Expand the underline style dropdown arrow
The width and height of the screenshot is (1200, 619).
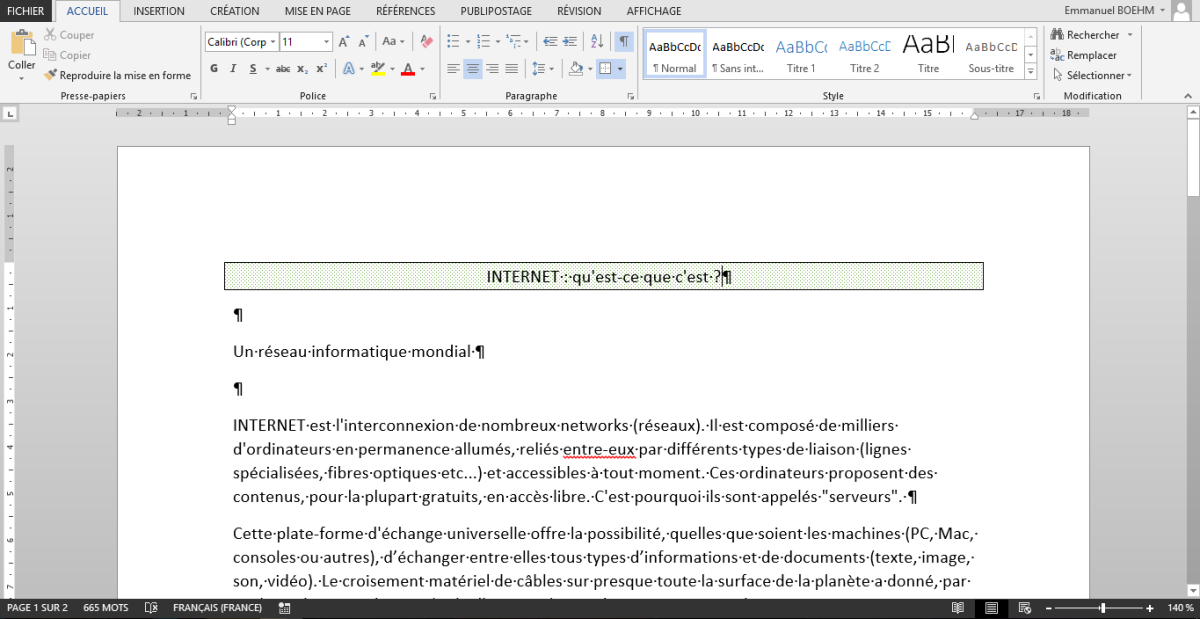[266, 69]
